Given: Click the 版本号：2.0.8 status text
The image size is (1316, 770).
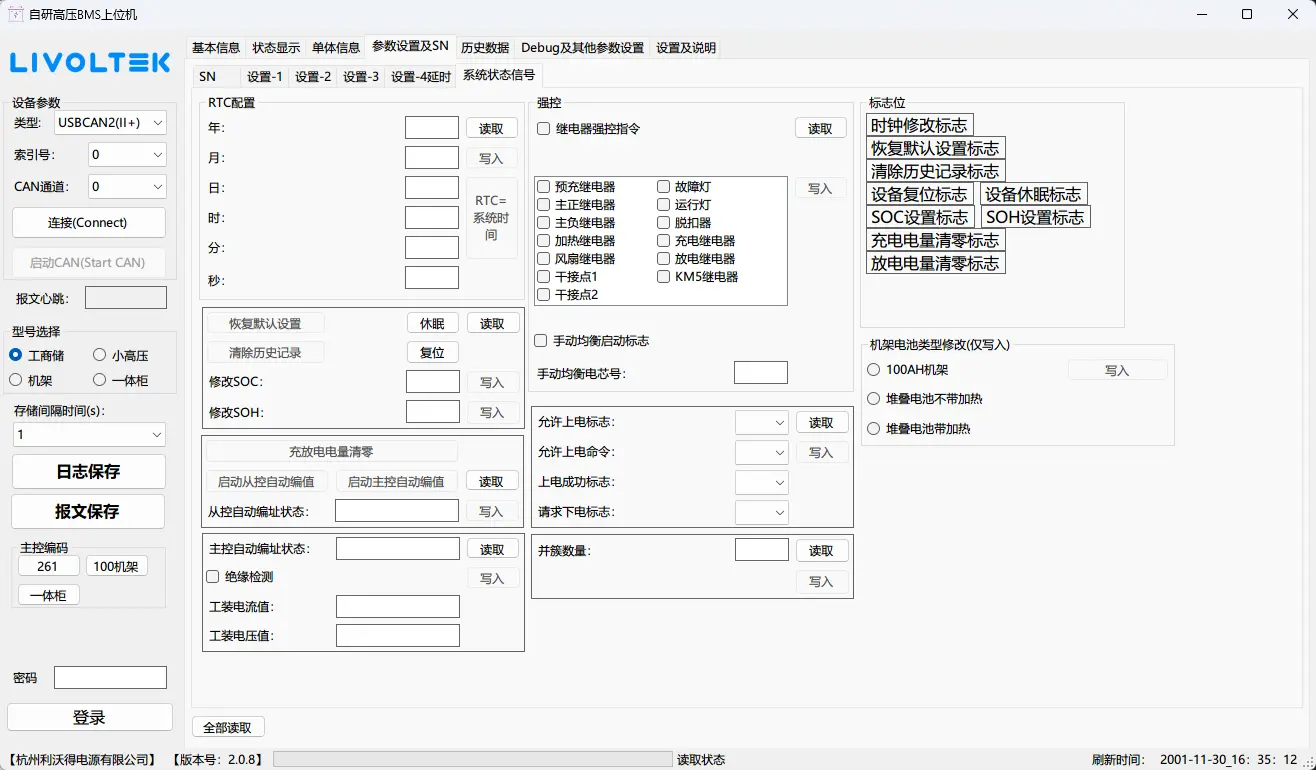Looking at the screenshot, I should point(218,760).
